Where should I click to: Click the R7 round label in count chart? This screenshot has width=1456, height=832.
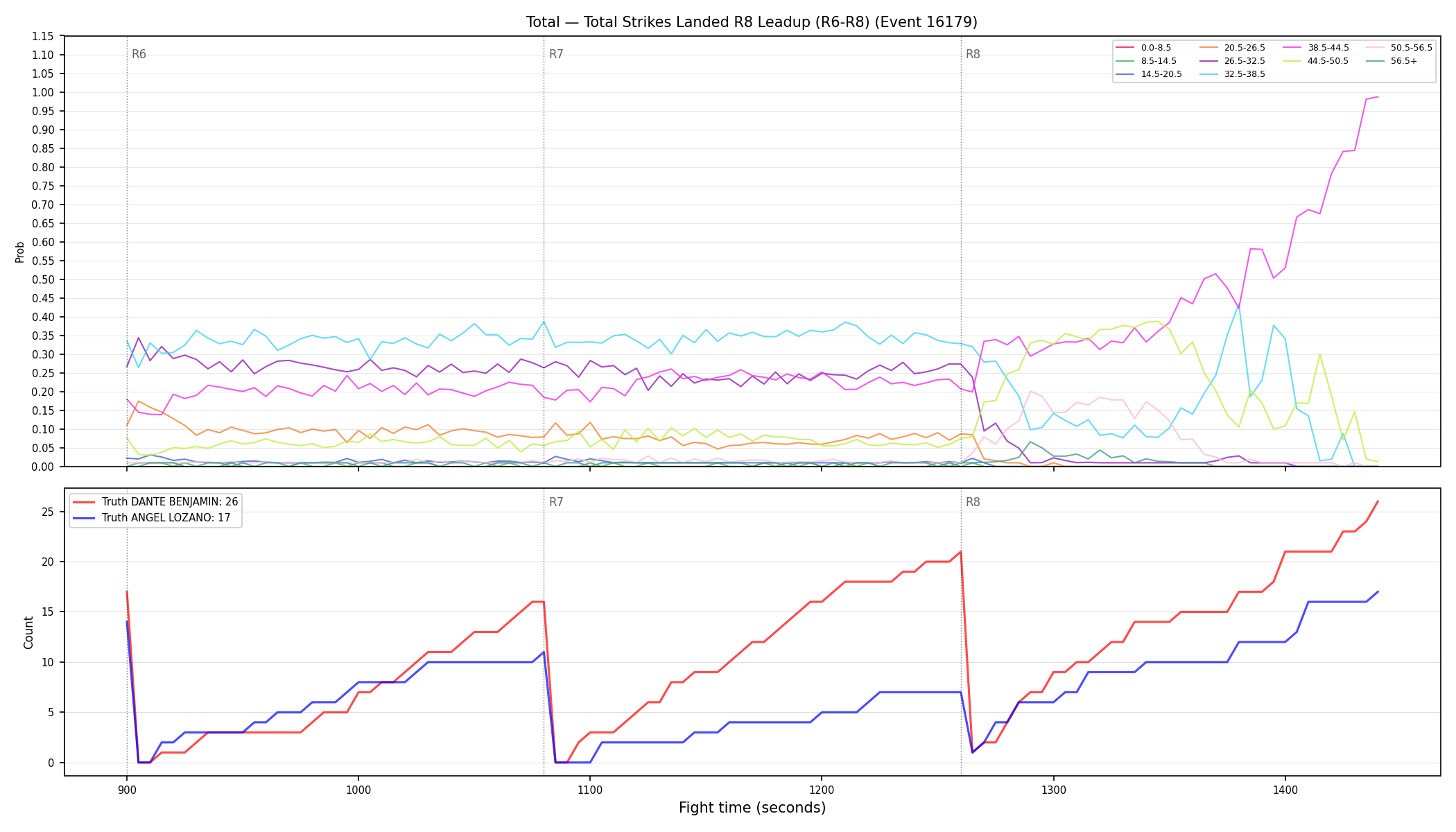click(556, 502)
